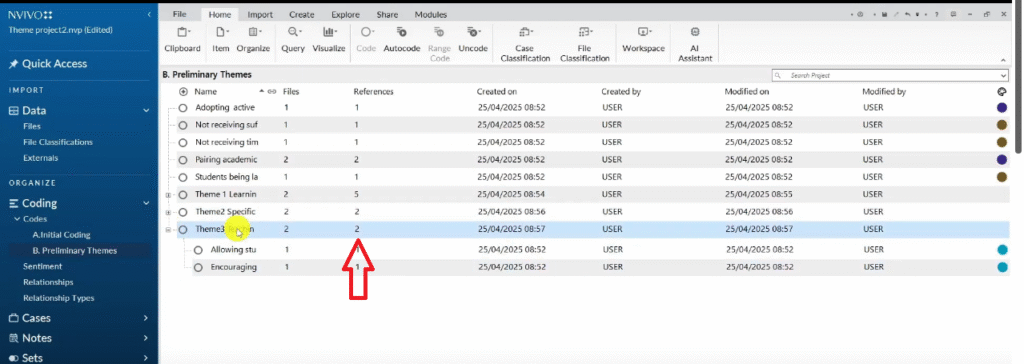The image size is (1024, 364).
Task: Open the Item ribbon menu
Action: point(221,40)
